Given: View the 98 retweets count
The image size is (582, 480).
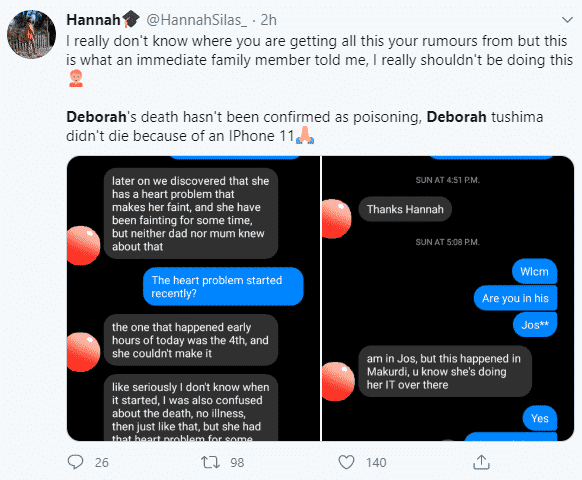Looking at the screenshot, I should click(x=237, y=463).
